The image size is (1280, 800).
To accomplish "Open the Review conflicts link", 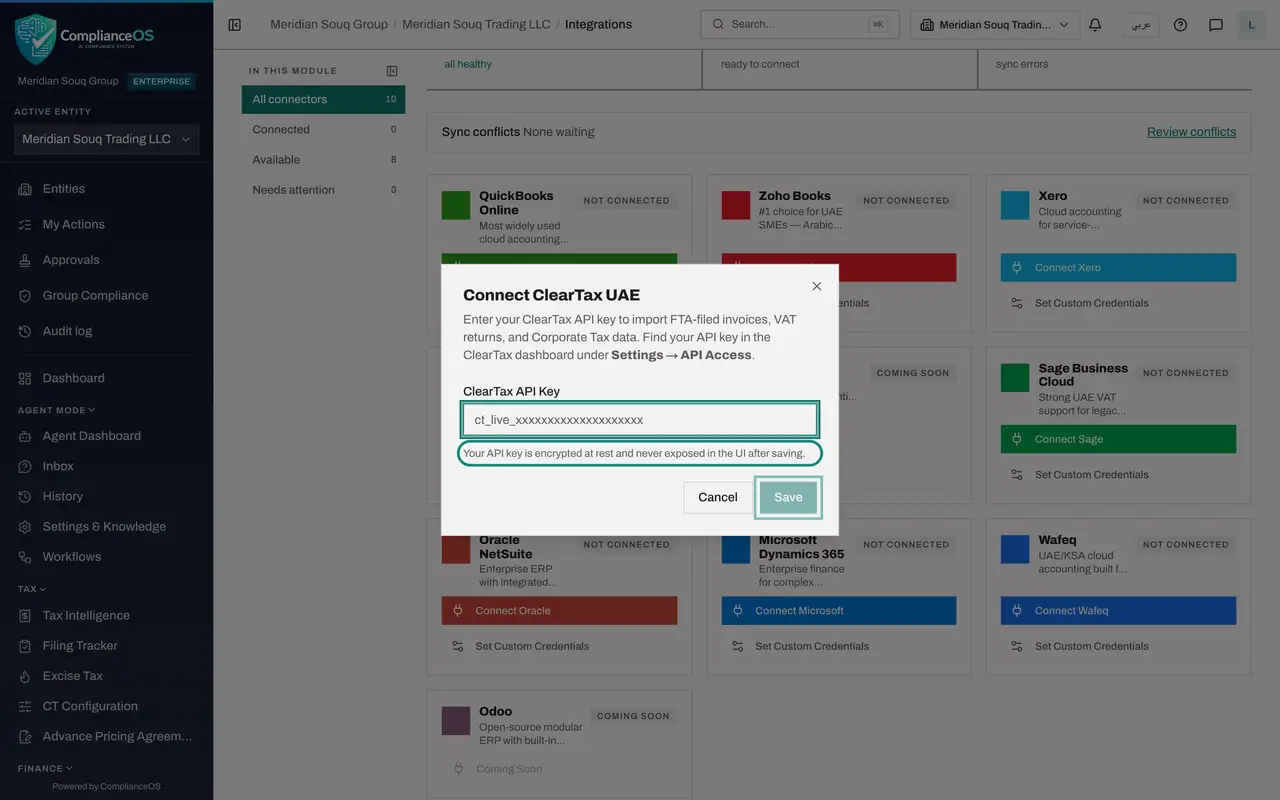I will (x=1191, y=132).
